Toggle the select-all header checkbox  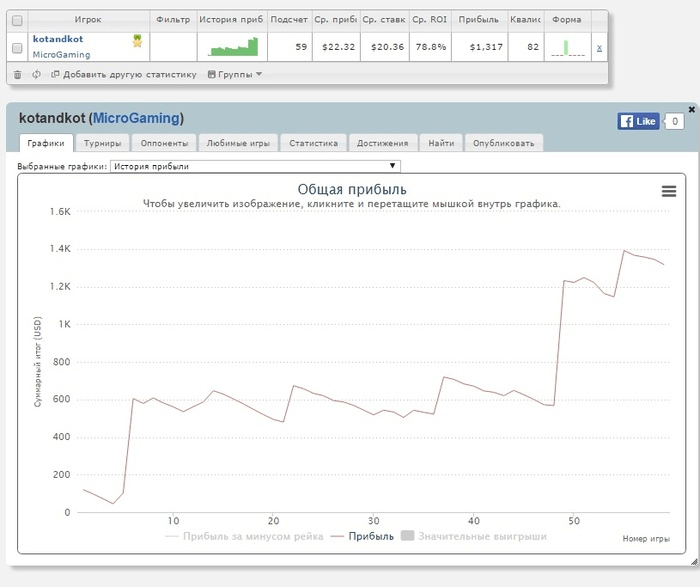point(16,19)
